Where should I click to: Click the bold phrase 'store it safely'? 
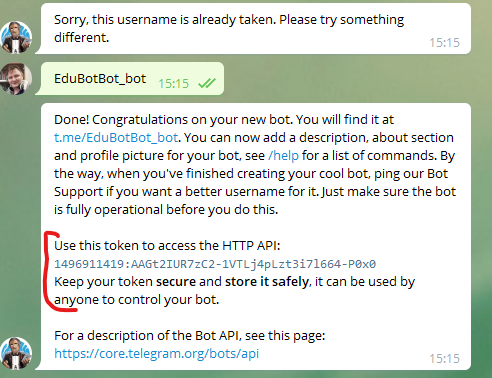click(267, 282)
